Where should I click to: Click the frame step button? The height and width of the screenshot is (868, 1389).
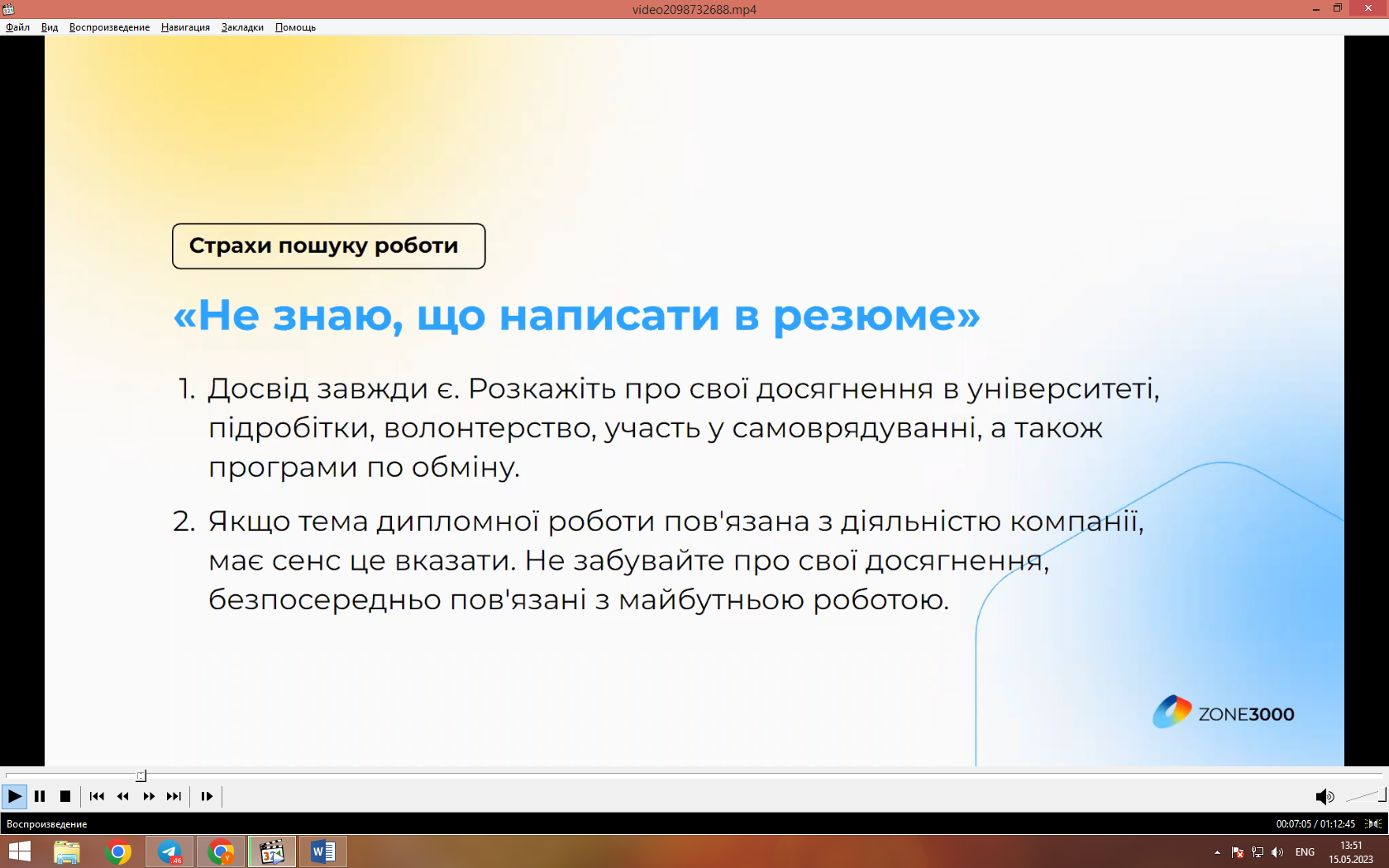207,796
